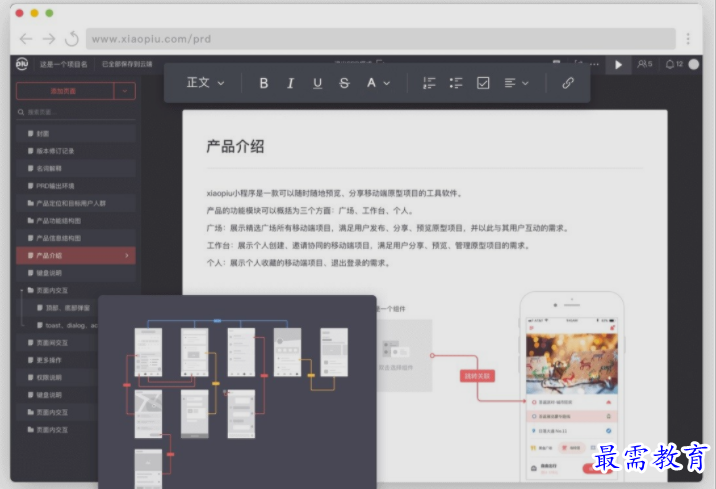
Task: Click the red 跳转关联 link label
Action: click(477, 376)
